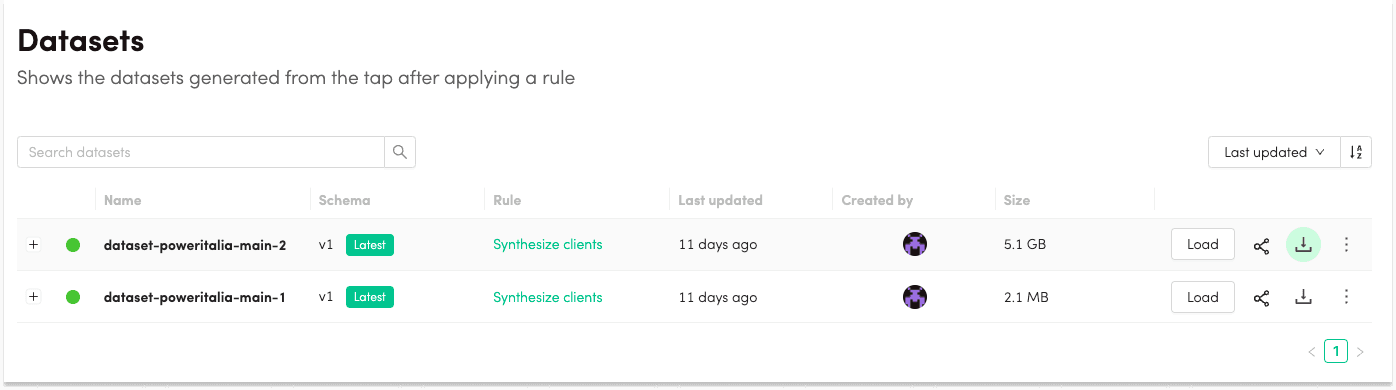Load dataset-poweritalia-main-1
The image size is (1396, 390).
click(1203, 297)
